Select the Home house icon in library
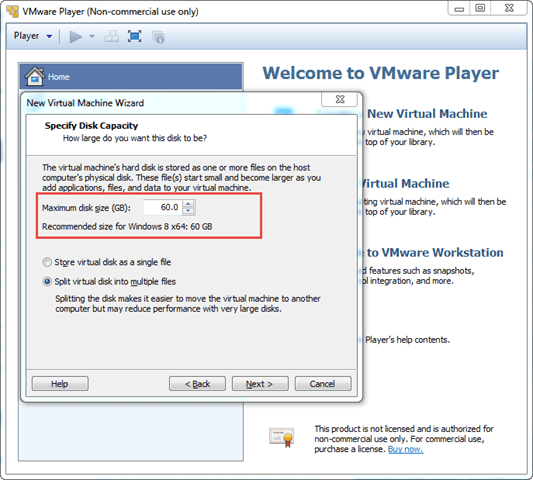The height and width of the screenshot is (480, 533). pyautogui.click(x=34, y=76)
